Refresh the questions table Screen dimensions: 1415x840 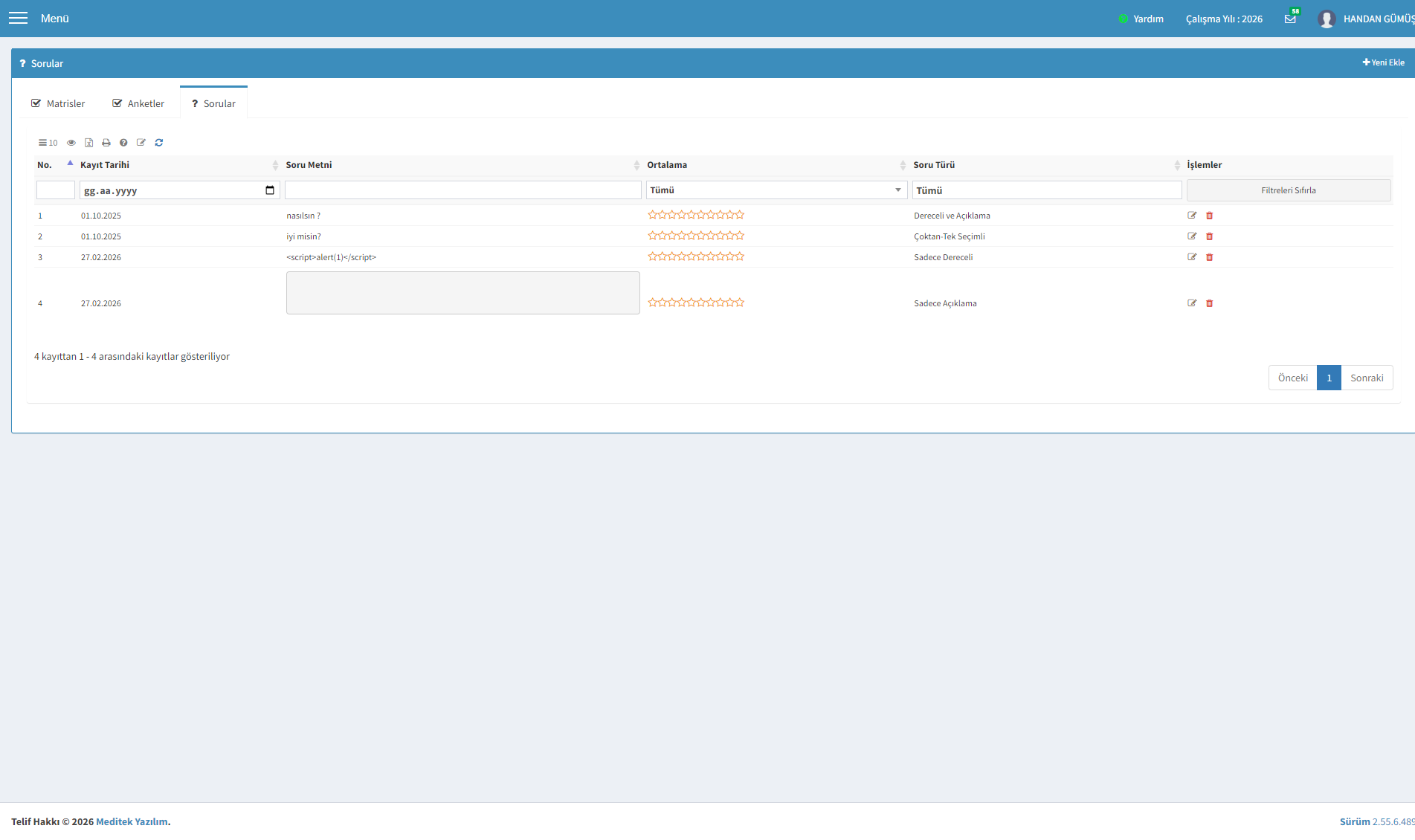coord(158,143)
